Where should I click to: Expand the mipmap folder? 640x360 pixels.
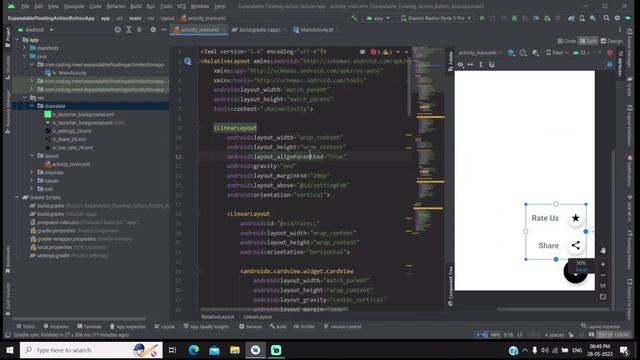pyautogui.click(x=32, y=172)
